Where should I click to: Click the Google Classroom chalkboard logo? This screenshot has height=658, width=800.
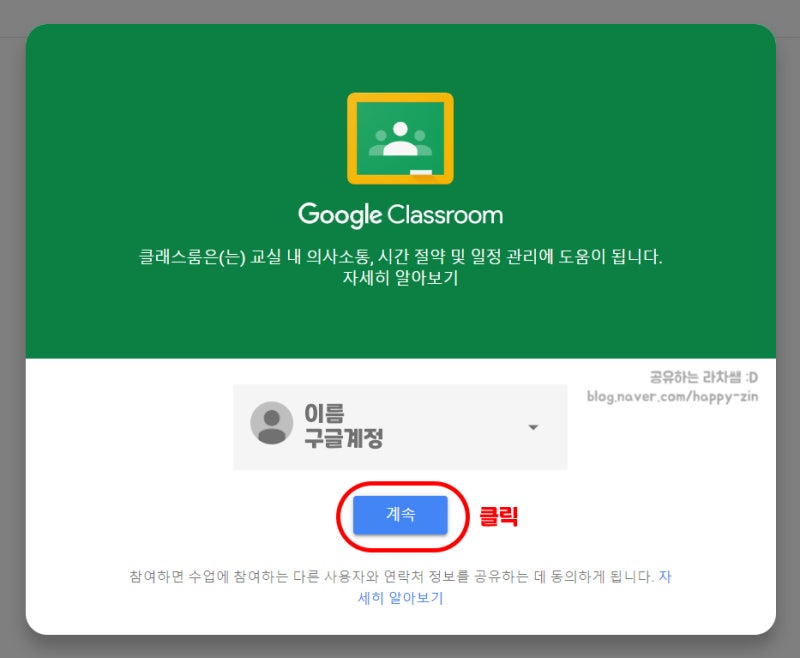tap(400, 138)
